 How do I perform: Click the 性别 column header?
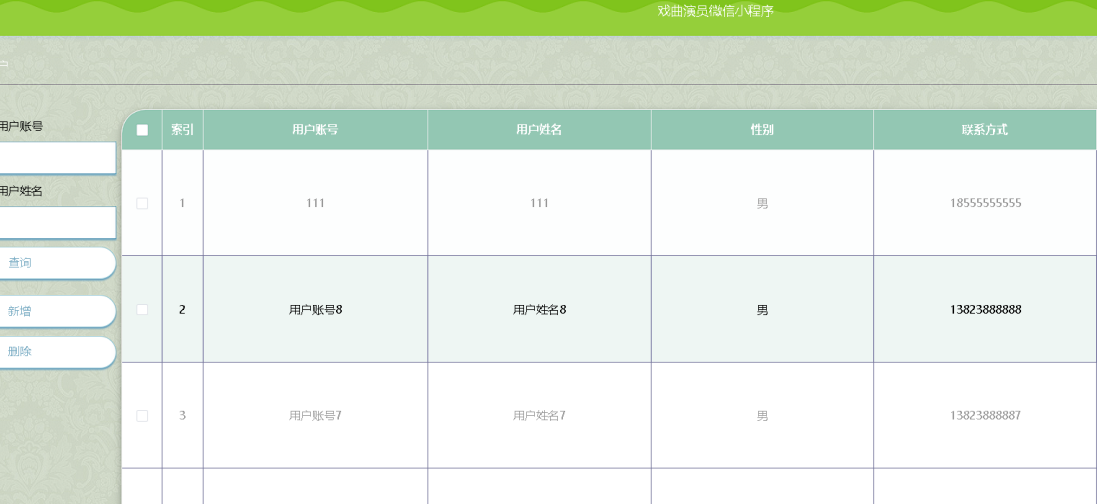point(762,130)
